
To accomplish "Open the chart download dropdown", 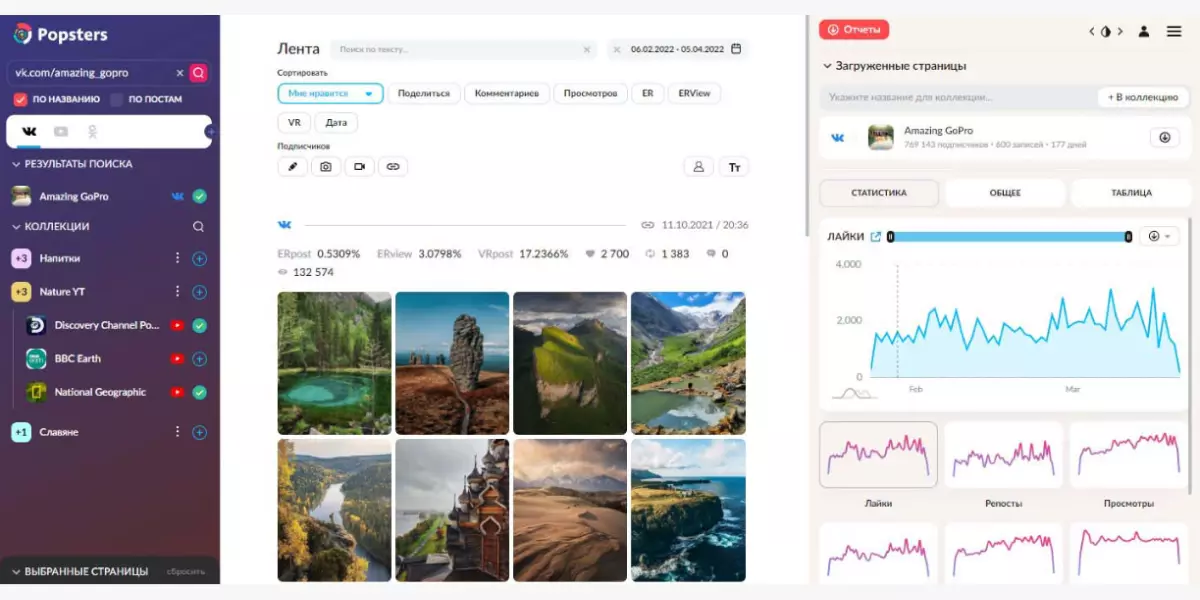I will pyautogui.click(x=1159, y=236).
